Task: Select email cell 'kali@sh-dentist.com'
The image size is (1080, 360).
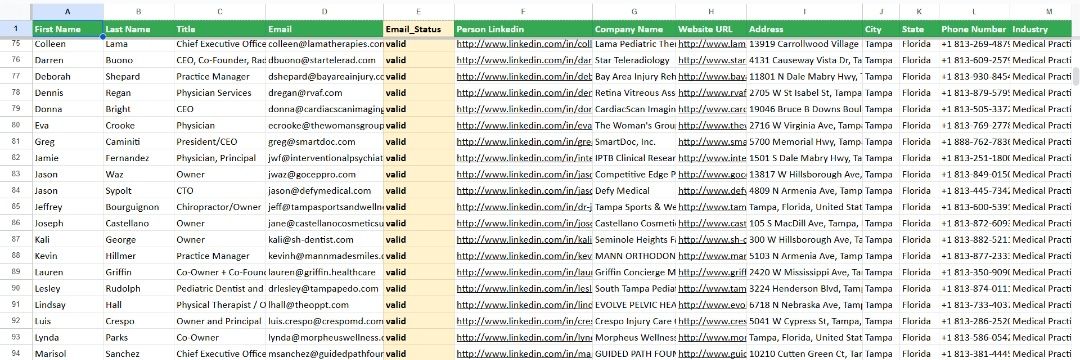Action: (324, 240)
